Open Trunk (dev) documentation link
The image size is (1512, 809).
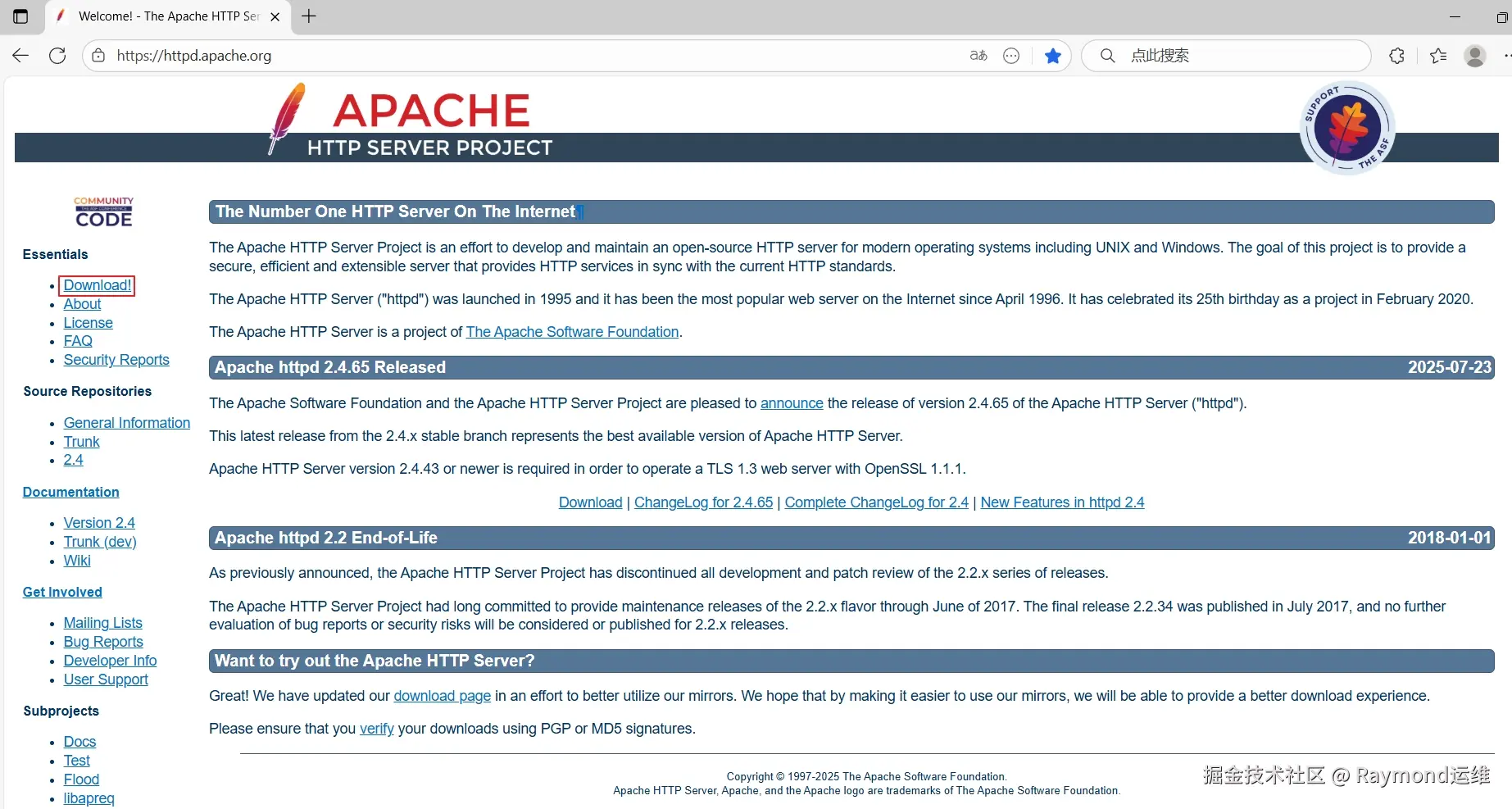point(100,542)
